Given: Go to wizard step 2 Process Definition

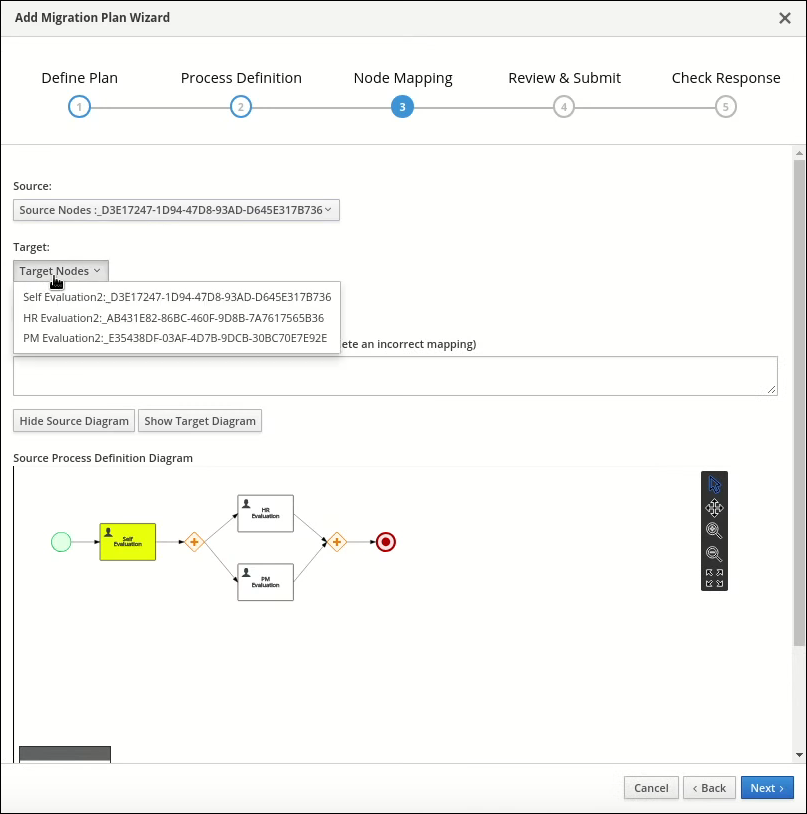Looking at the screenshot, I should coord(240,107).
